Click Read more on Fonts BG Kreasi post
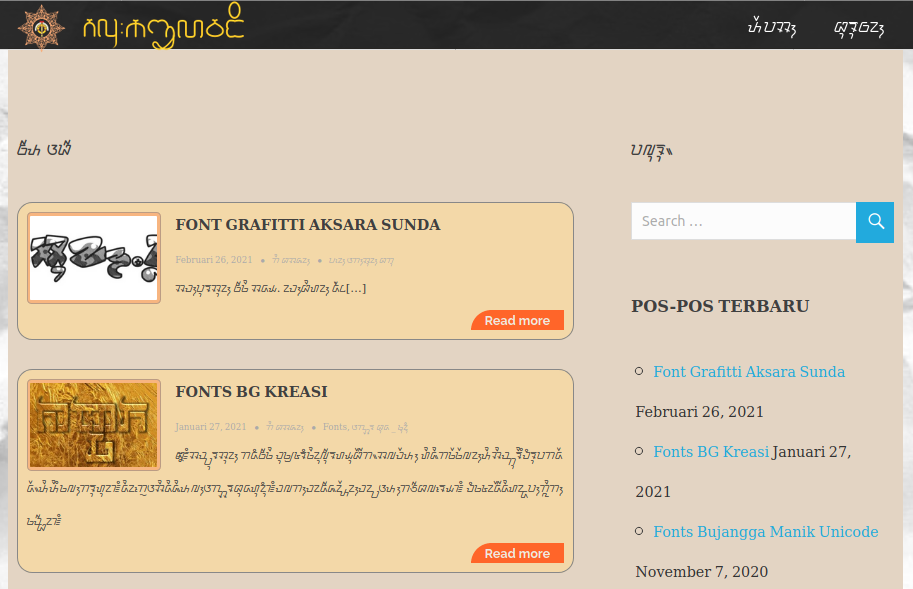This screenshot has height=589, width=913. coord(517,553)
